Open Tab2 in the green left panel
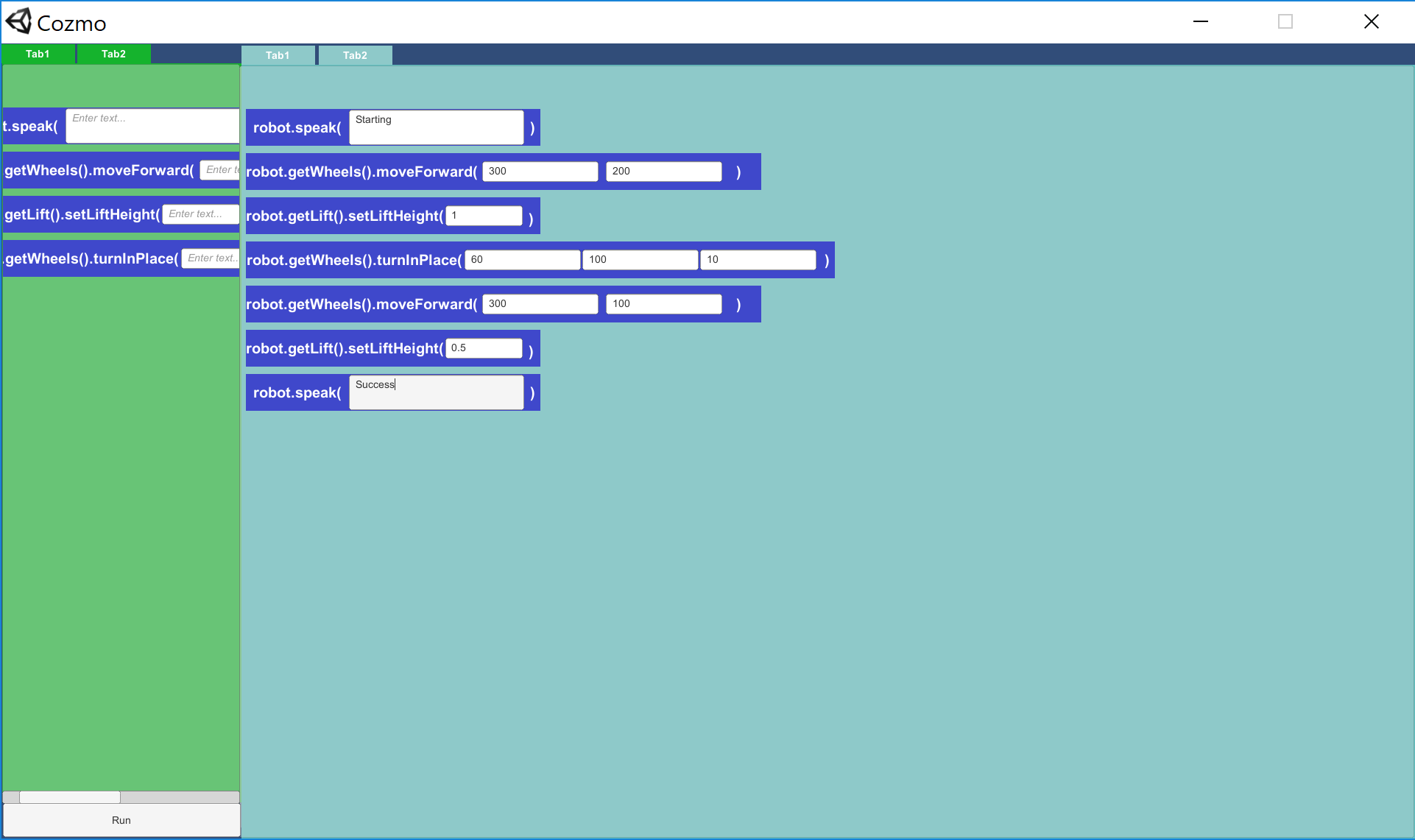Viewport: 1415px width, 840px height. pyautogui.click(x=113, y=54)
